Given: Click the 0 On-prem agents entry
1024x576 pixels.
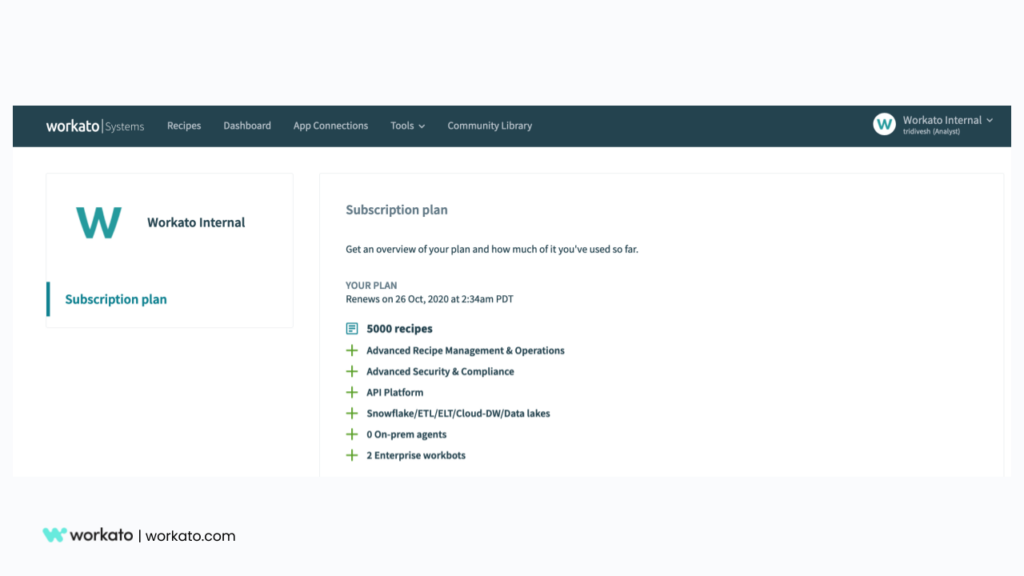Looking at the screenshot, I should click(x=406, y=434).
